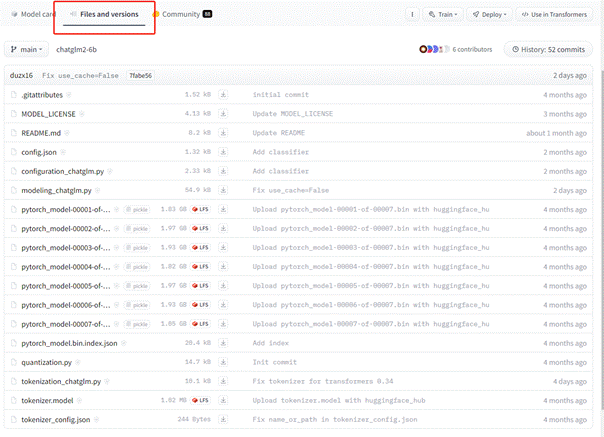Open the Files and versions tab
This screenshot has width=604, height=437.
pos(104,15)
